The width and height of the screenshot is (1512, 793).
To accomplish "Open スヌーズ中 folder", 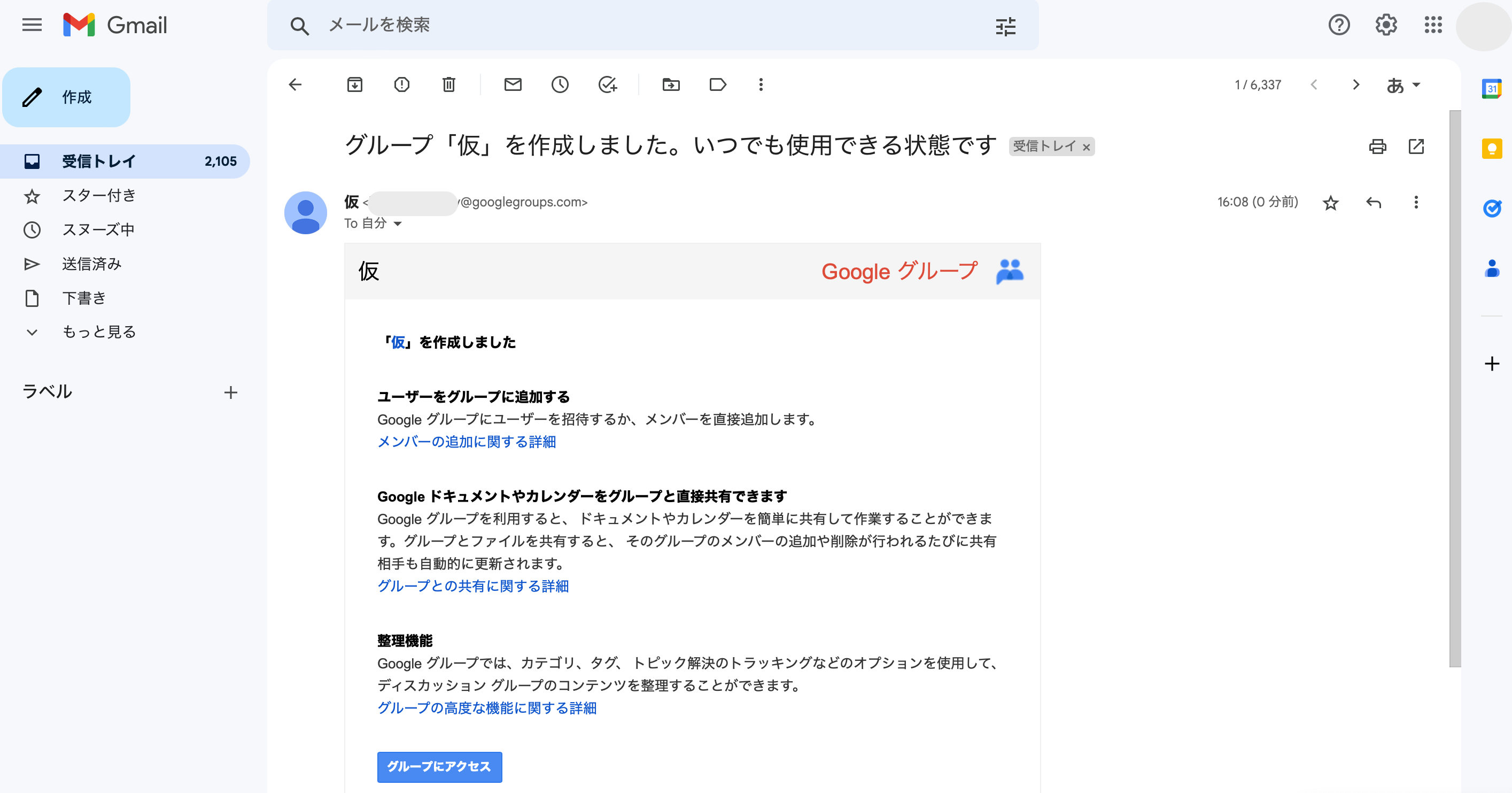I will pos(98,229).
